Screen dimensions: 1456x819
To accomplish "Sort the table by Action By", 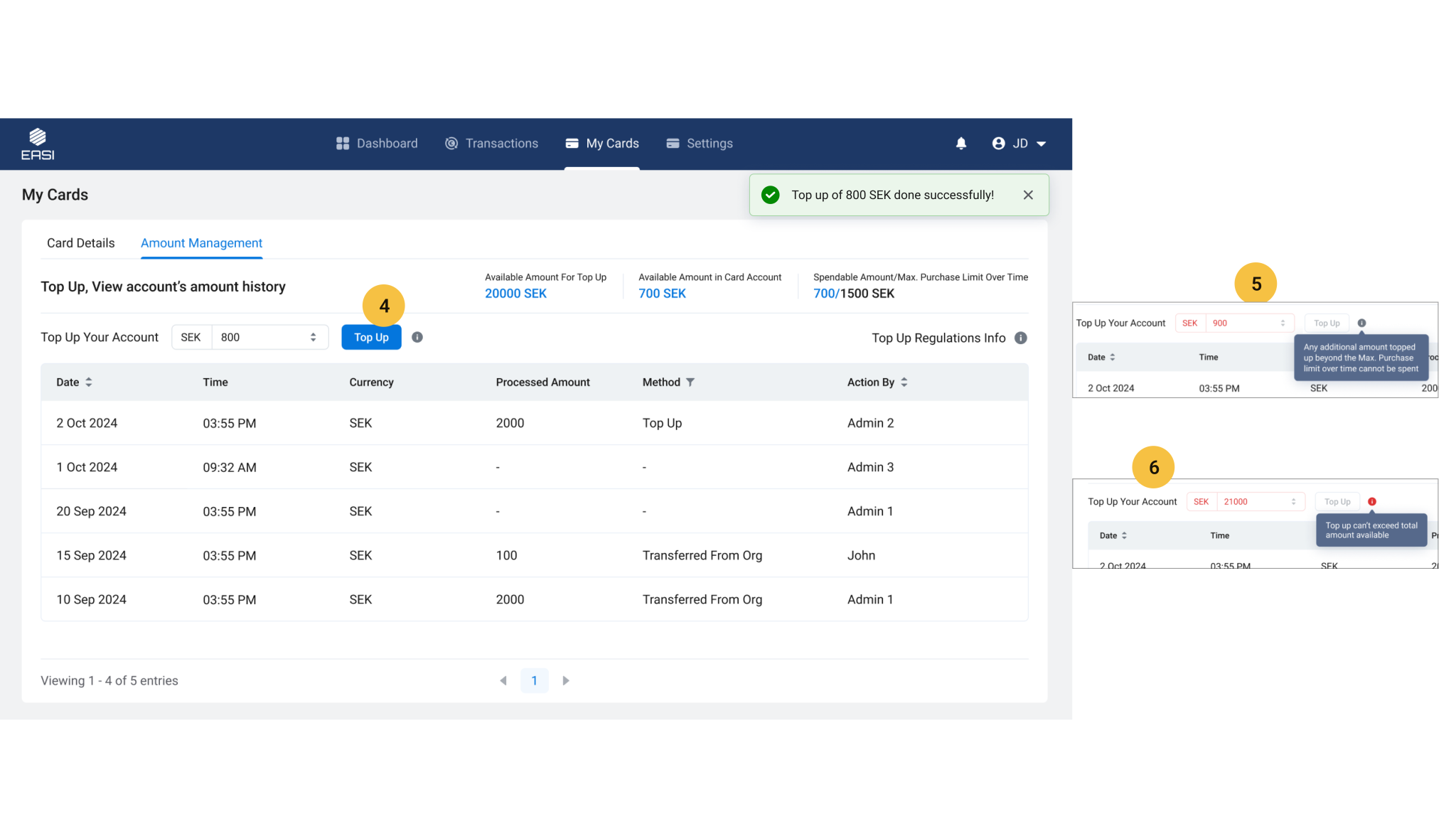I will [904, 382].
